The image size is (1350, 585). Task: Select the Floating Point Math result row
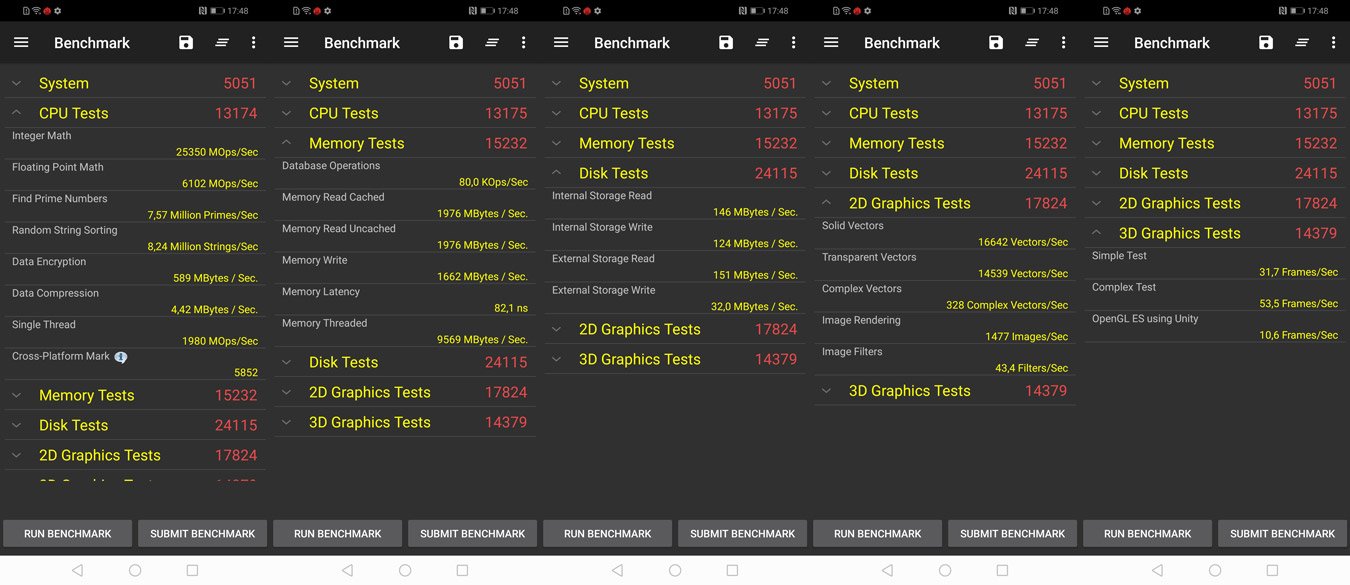coord(135,176)
